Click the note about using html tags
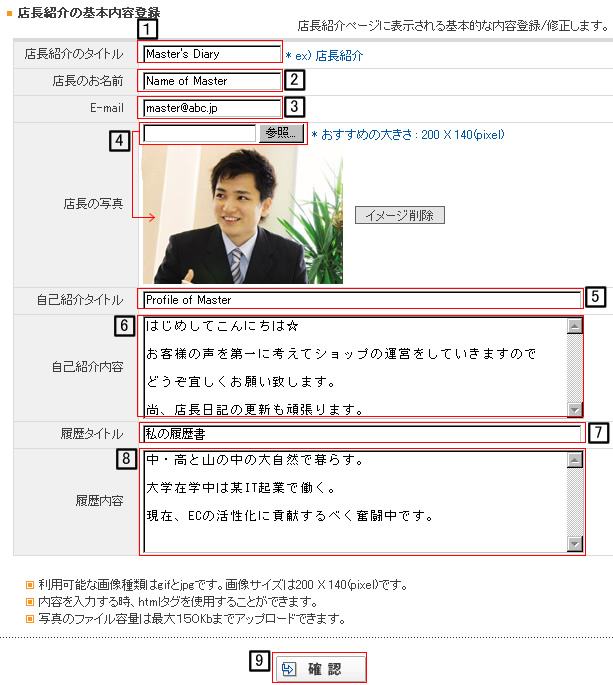The height and width of the screenshot is (685, 613). click(x=177, y=602)
